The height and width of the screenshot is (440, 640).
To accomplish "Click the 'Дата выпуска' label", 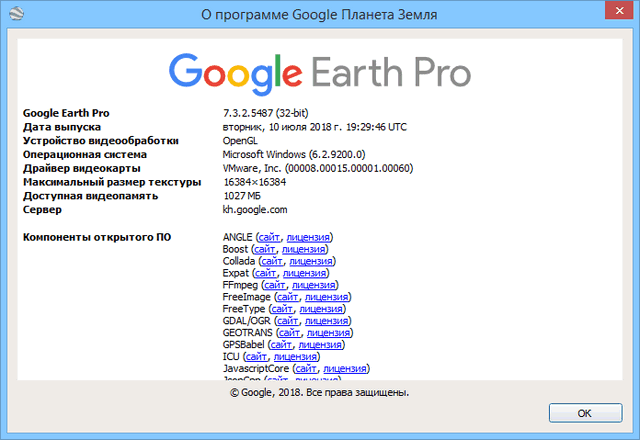I will (x=62, y=127).
